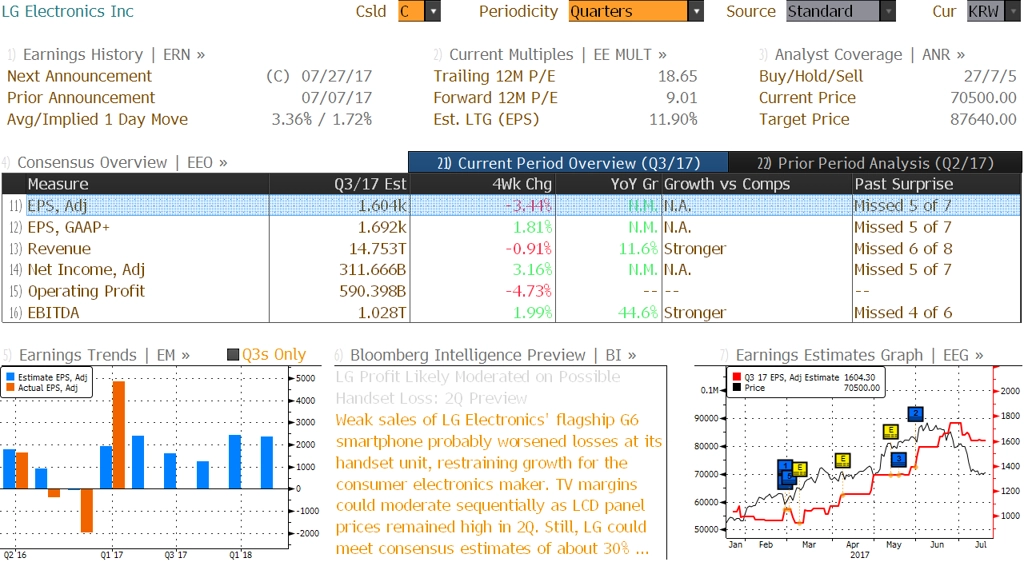Screen dimensions: 1024x562
Task: Click EBITDA YoY growth 44.6%
Action: coord(638,313)
